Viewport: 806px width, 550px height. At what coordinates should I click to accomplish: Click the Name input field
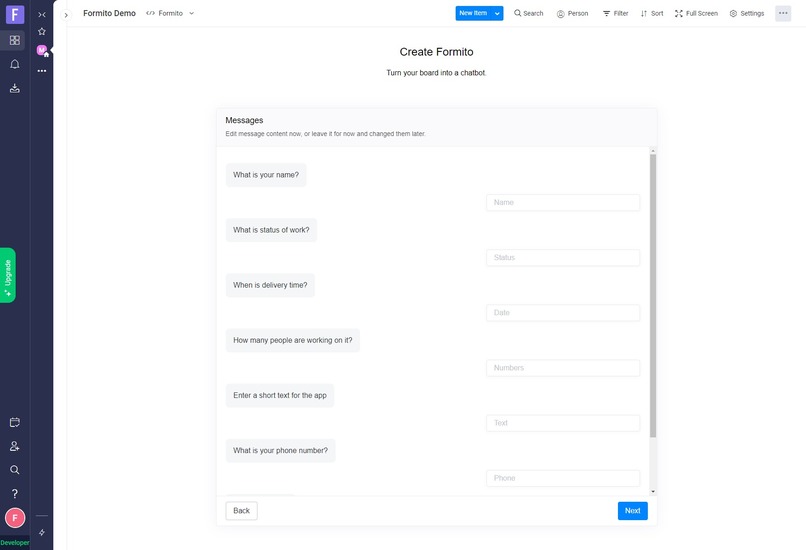563,203
